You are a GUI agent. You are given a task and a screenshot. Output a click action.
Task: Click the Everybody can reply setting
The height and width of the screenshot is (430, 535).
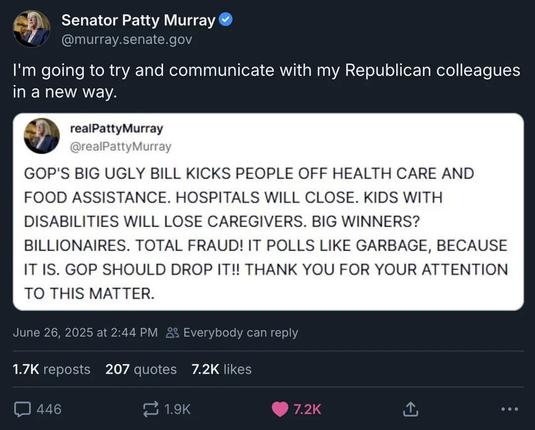click(241, 332)
